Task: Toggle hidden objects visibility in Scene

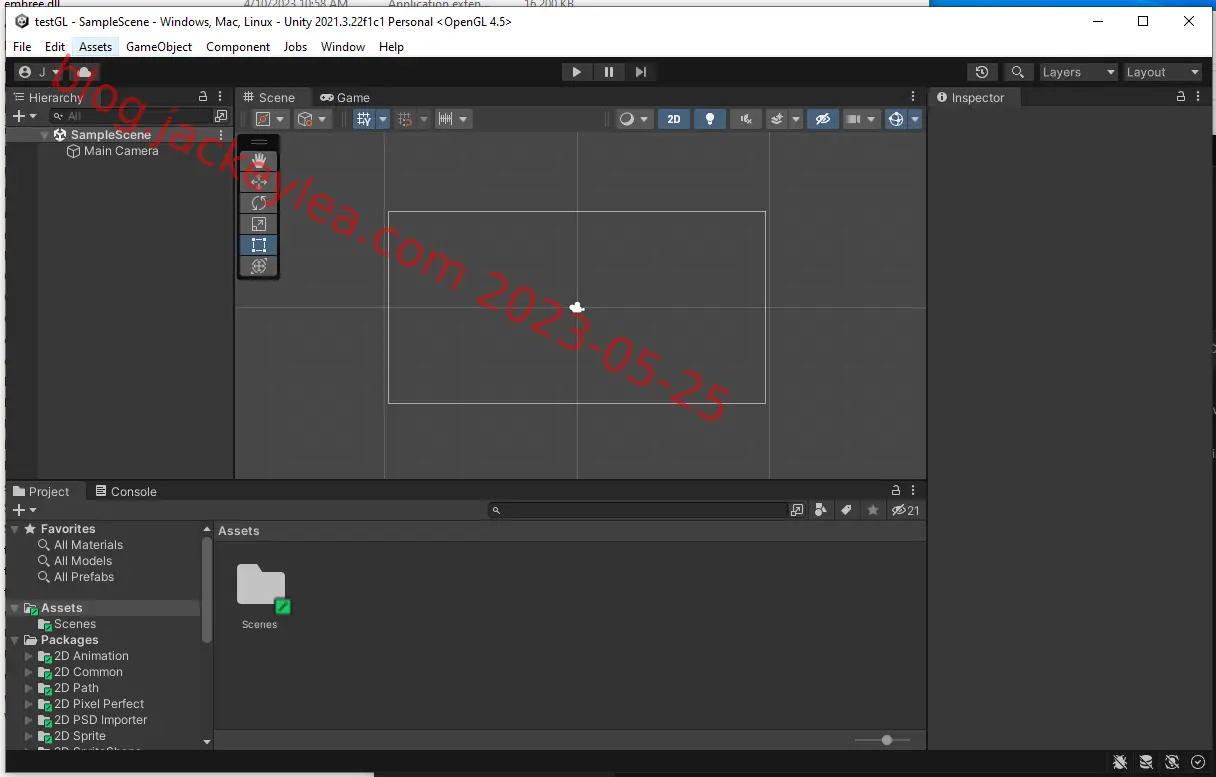Action: pyautogui.click(x=822, y=119)
